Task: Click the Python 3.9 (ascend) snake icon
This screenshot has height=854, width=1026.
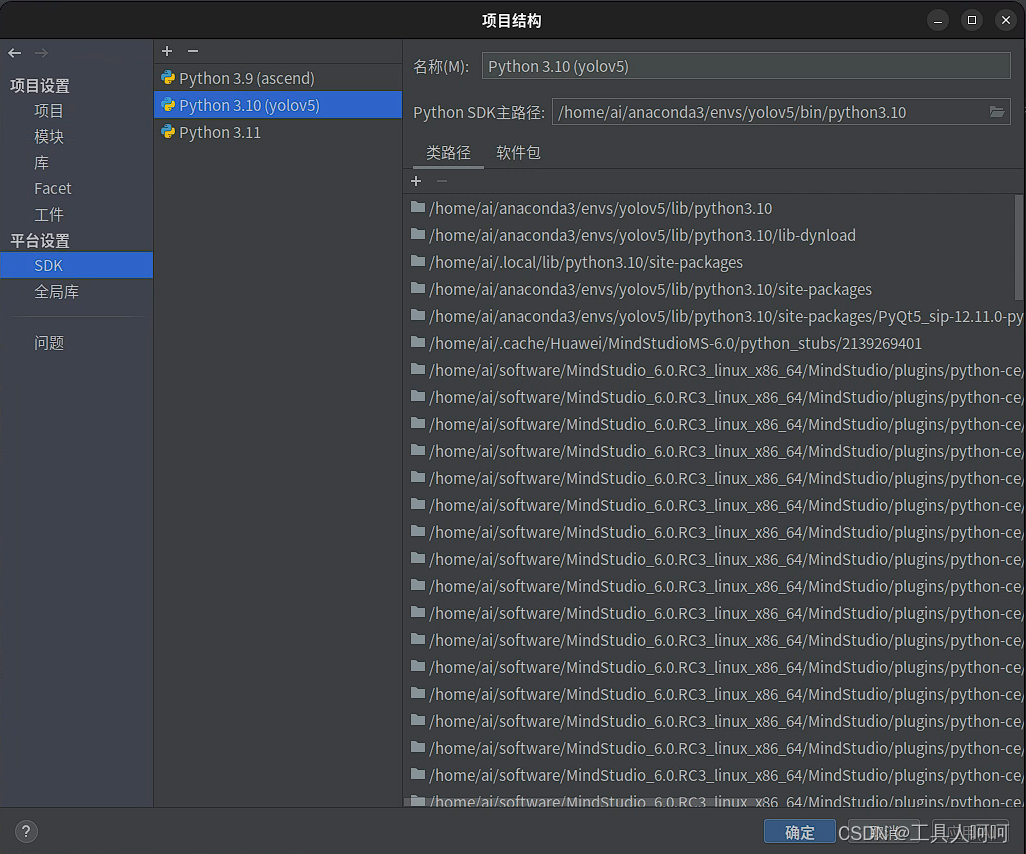Action: click(168, 78)
